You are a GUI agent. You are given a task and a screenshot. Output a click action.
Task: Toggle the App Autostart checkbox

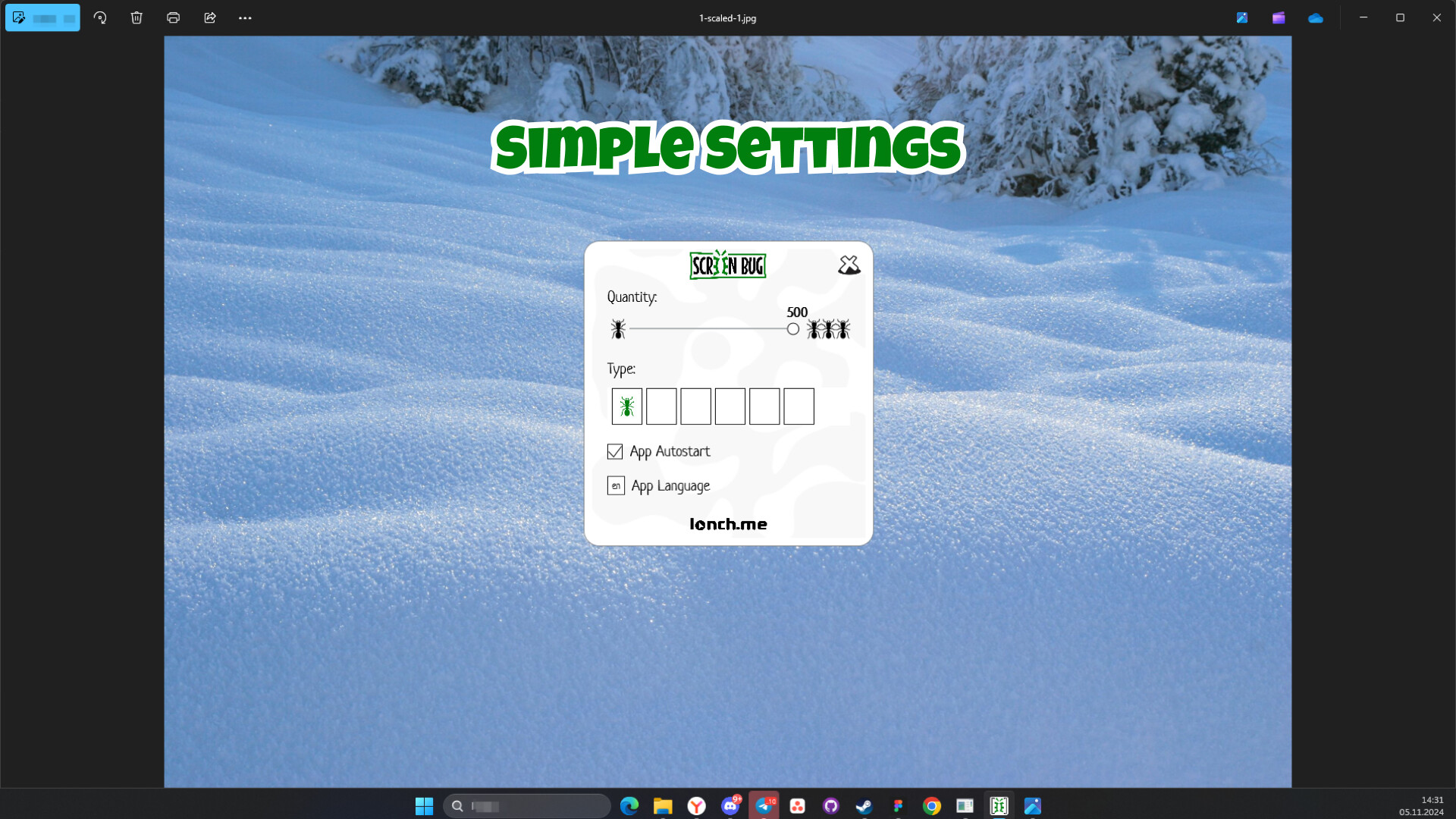[615, 452]
